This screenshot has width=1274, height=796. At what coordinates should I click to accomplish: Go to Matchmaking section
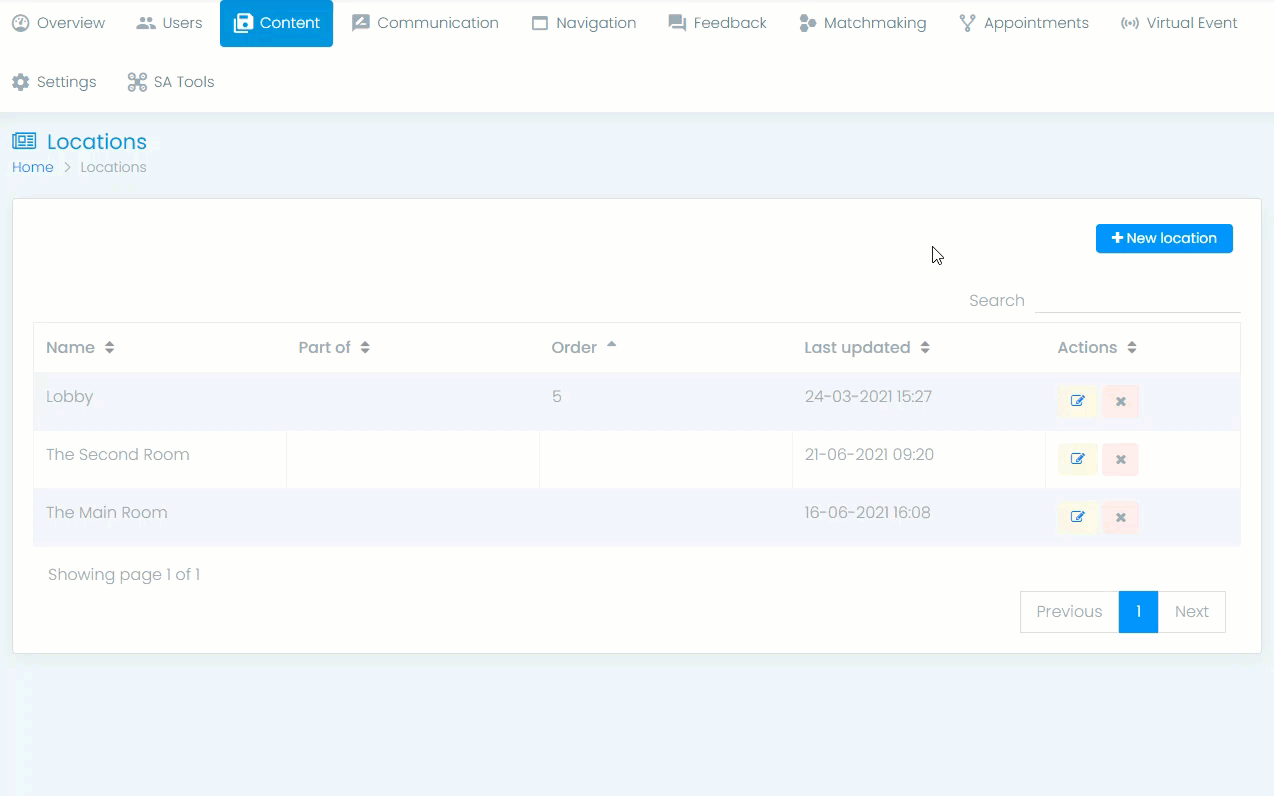point(863,23)
